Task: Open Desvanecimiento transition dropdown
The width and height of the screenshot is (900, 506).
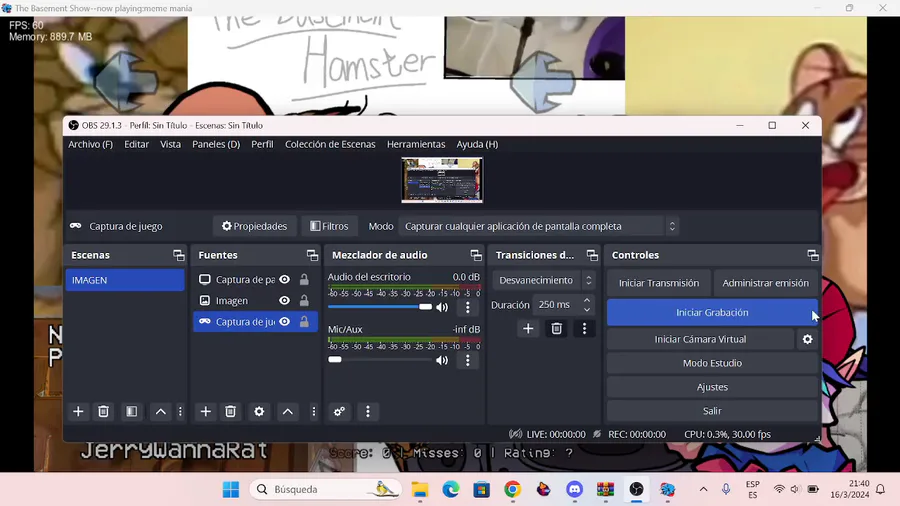Action: [x=544, y=280]
